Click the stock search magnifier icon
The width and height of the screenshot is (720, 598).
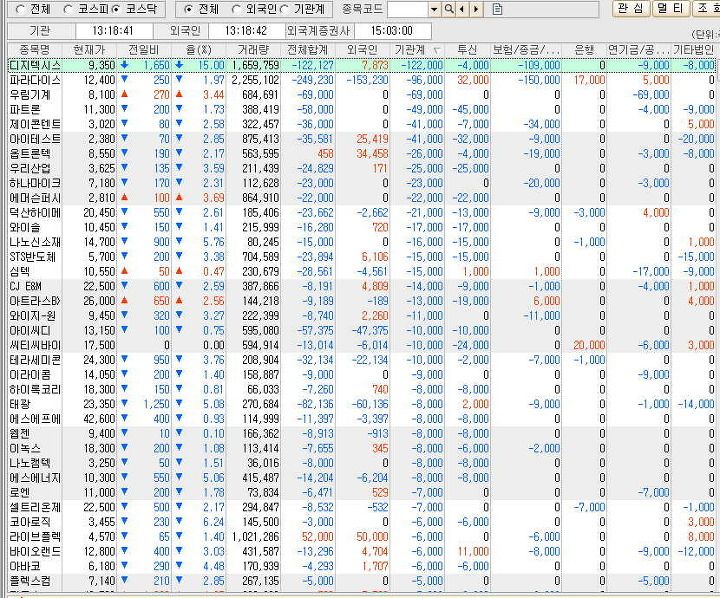(x=449, y=9)
